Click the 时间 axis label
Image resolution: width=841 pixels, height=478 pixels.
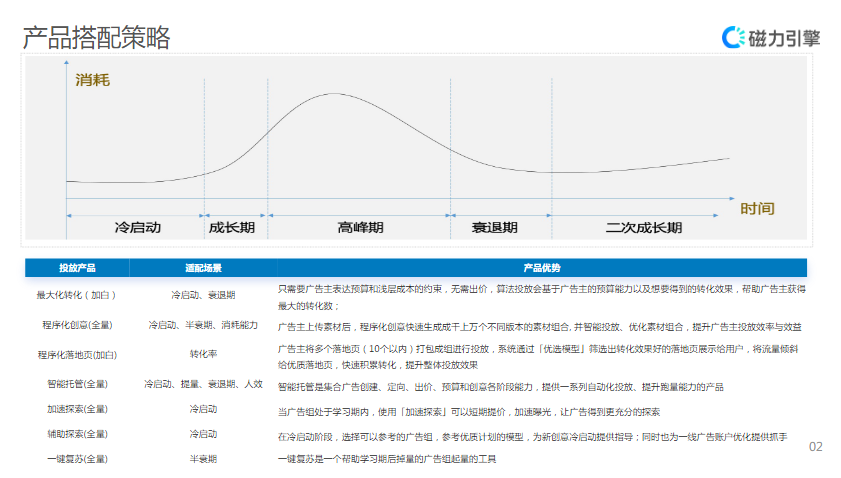coord(757,208)
